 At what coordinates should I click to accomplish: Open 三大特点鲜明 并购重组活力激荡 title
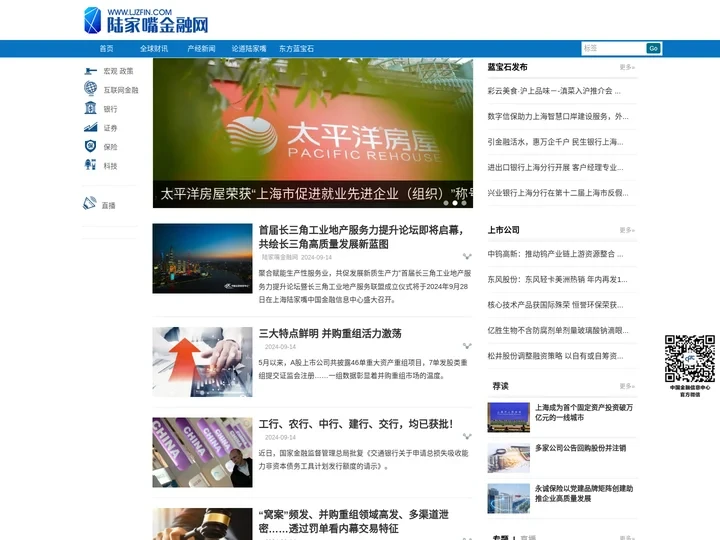(x=330, y=333)
